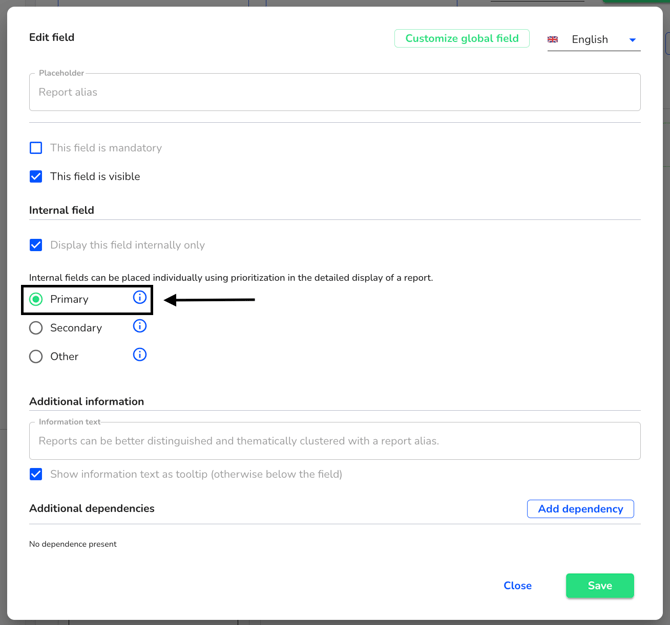Image resolution: width=670 pixels, height=625 pixels.
Task: Close the Edit field dialog
Action: point(517,586)
